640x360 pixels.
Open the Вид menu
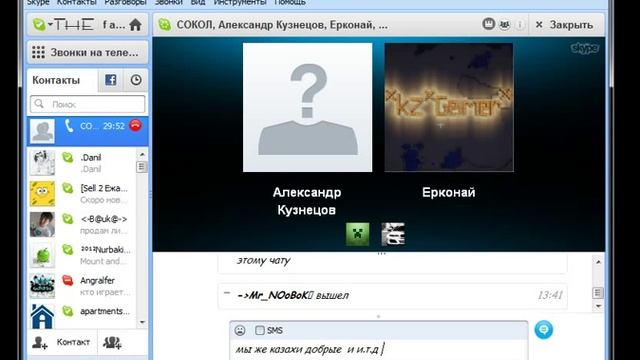198,2
